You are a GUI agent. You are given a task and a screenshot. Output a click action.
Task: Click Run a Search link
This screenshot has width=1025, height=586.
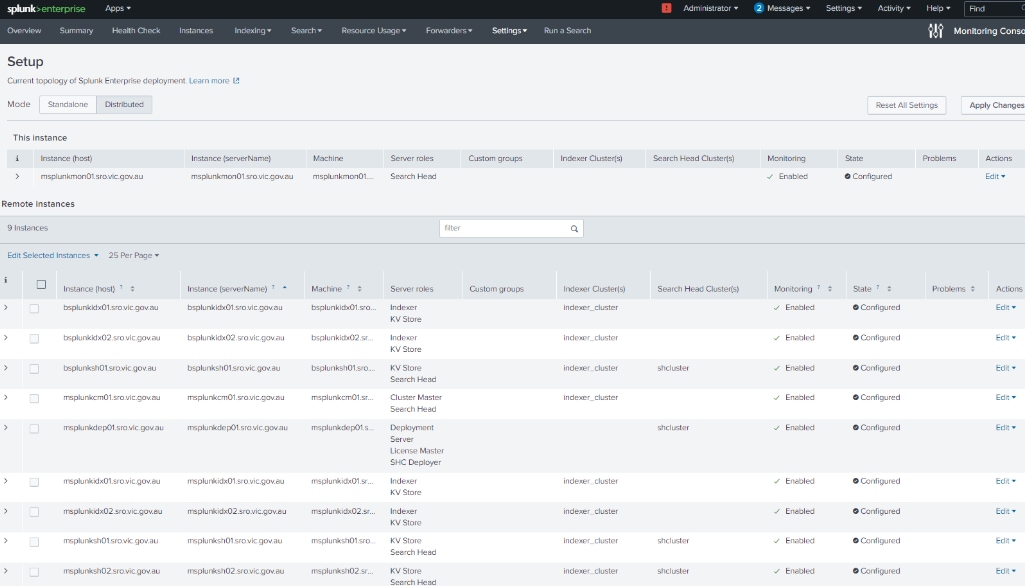click(567, 31)
